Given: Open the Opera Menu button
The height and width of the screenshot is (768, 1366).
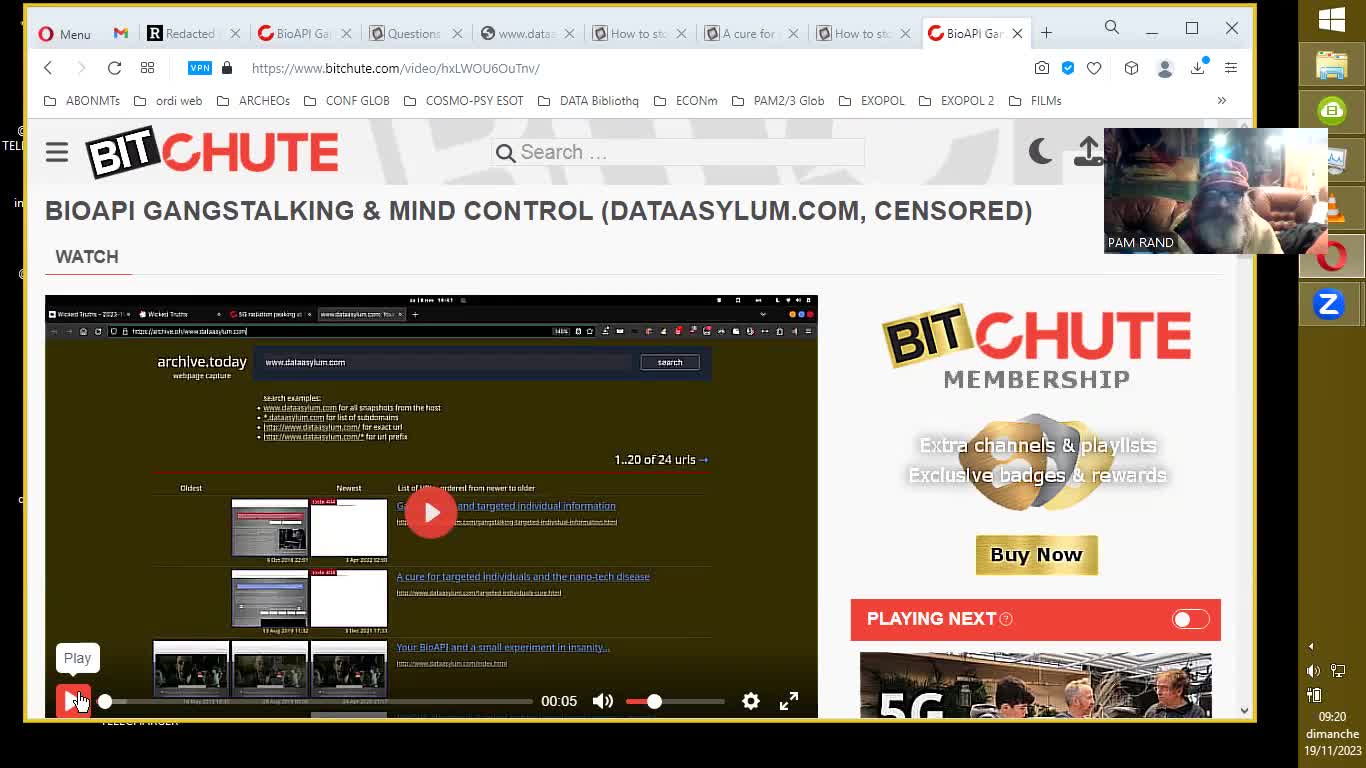Looking at the screenshot, I should (x=64, y=33).
